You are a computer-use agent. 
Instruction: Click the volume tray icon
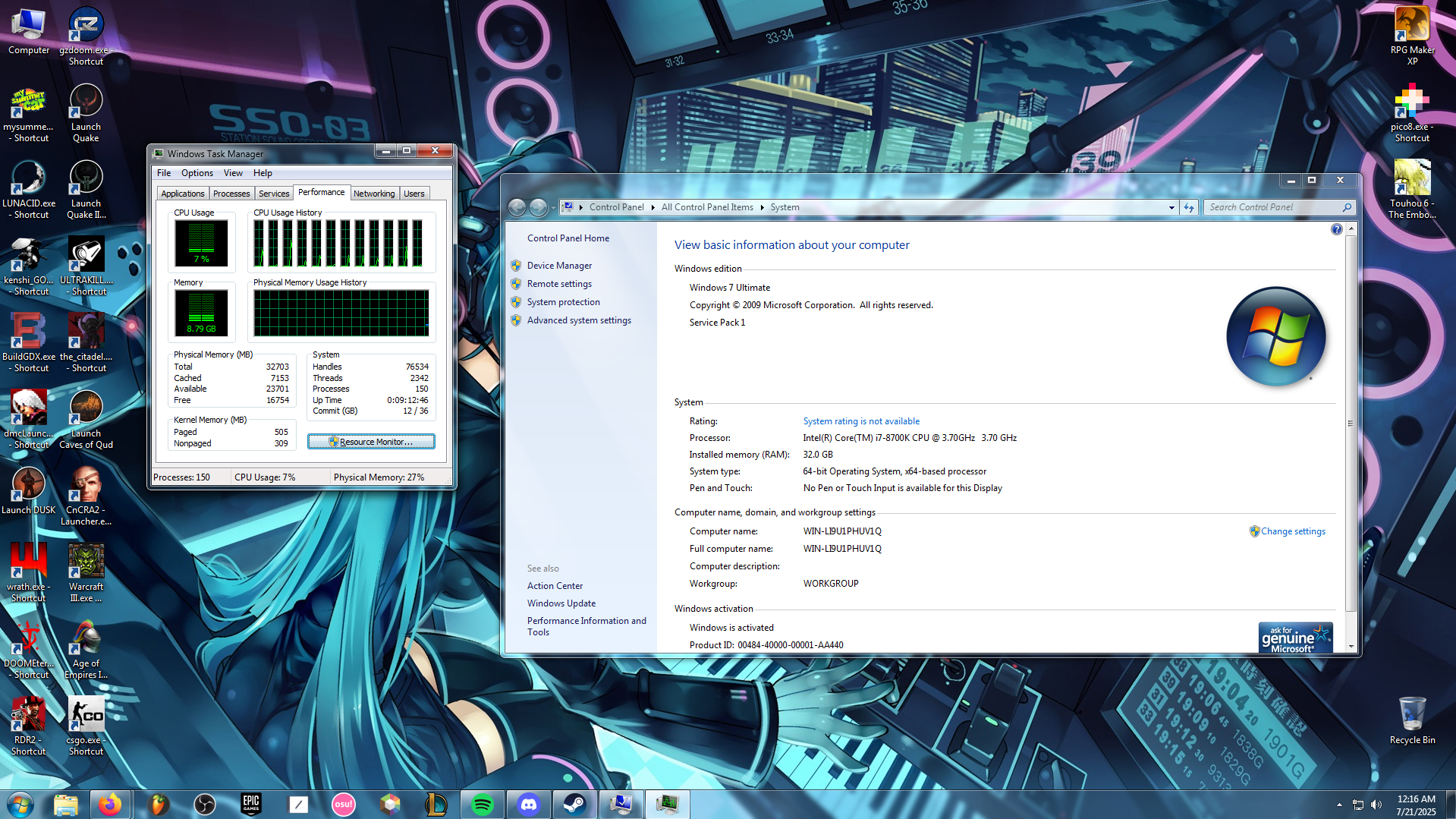1376,805
